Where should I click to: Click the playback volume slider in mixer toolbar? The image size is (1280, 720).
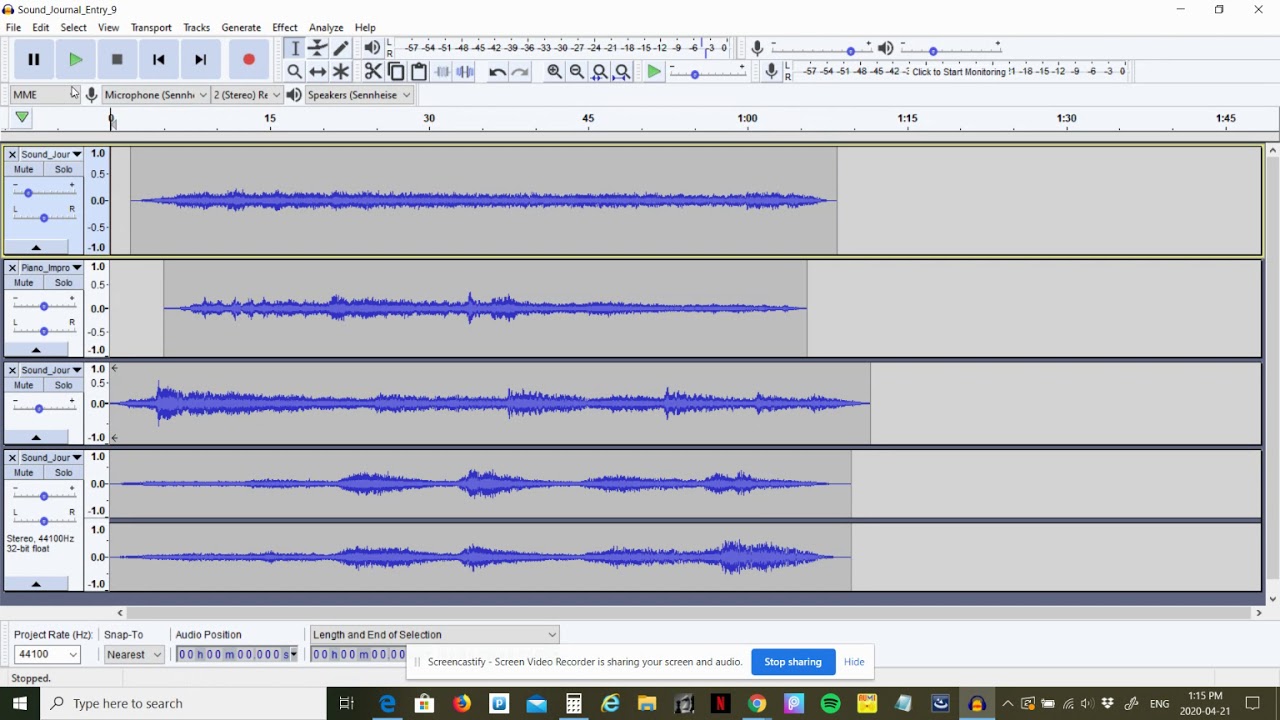[x=950, y=48]
